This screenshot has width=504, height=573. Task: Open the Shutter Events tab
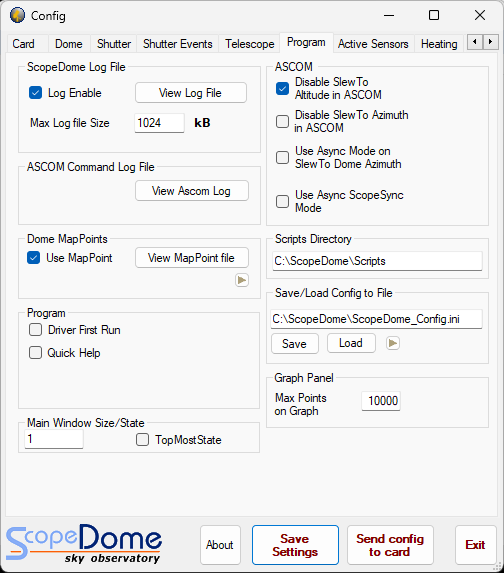178,44
